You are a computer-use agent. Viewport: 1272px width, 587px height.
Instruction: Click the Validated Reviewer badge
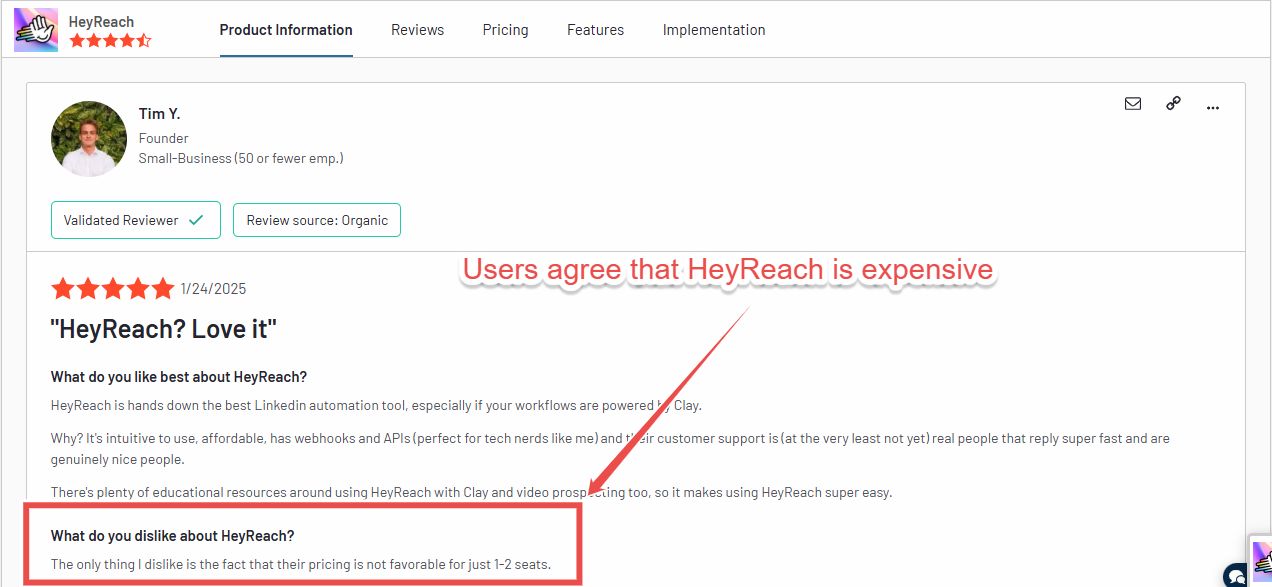[135, 220]
